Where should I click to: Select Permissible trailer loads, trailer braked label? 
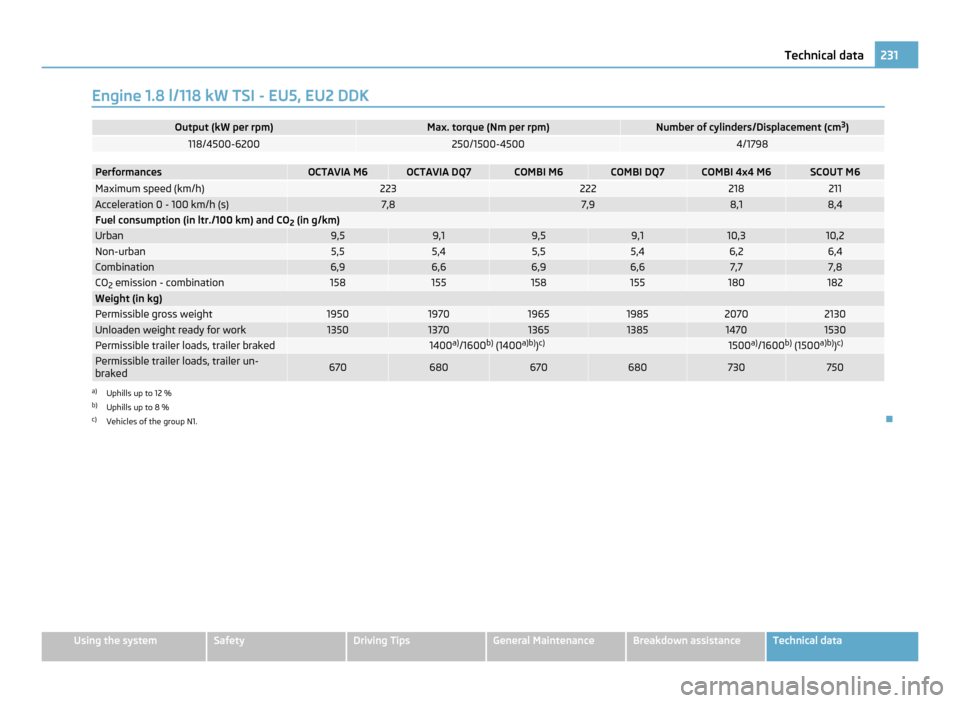[185, 345]
